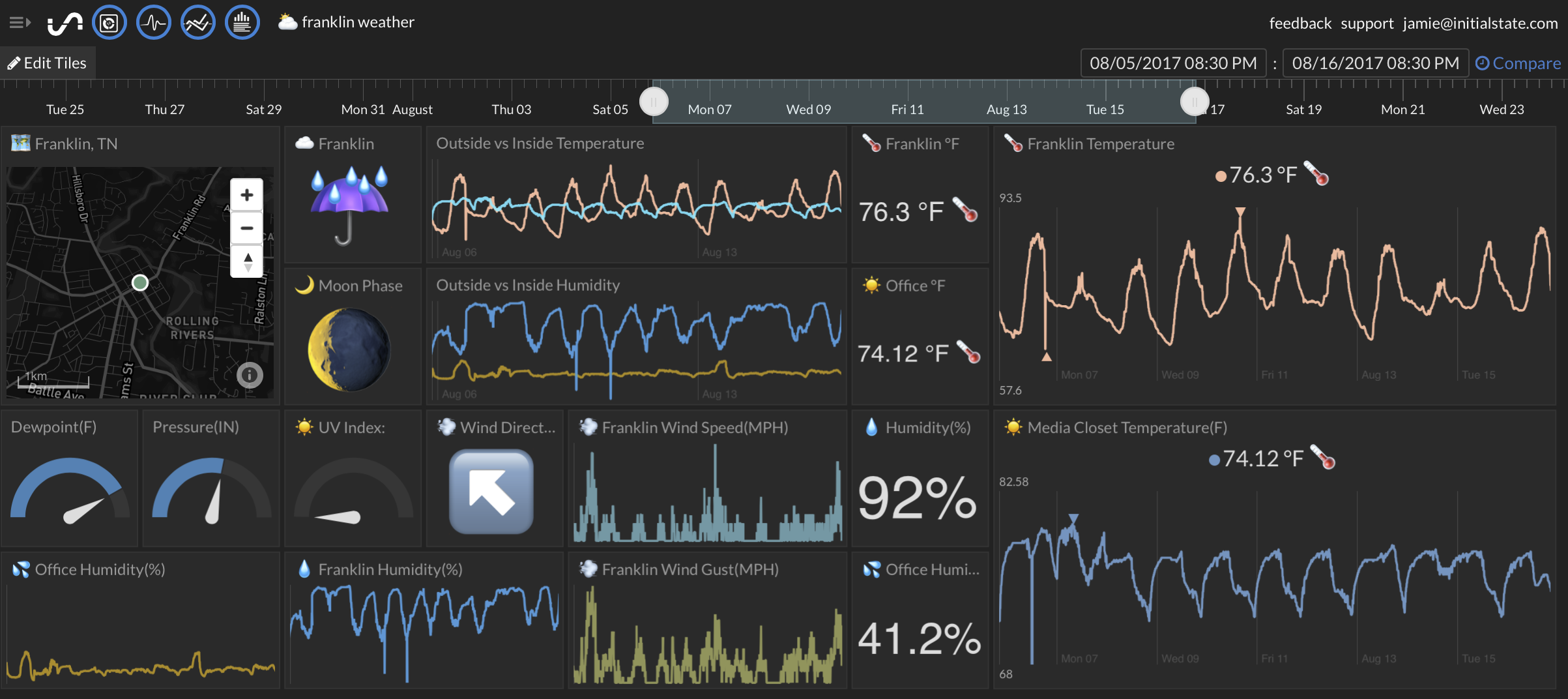This screenshot has height=699, width=1568.
Task: Open the feedback link
Action: 1299,23
